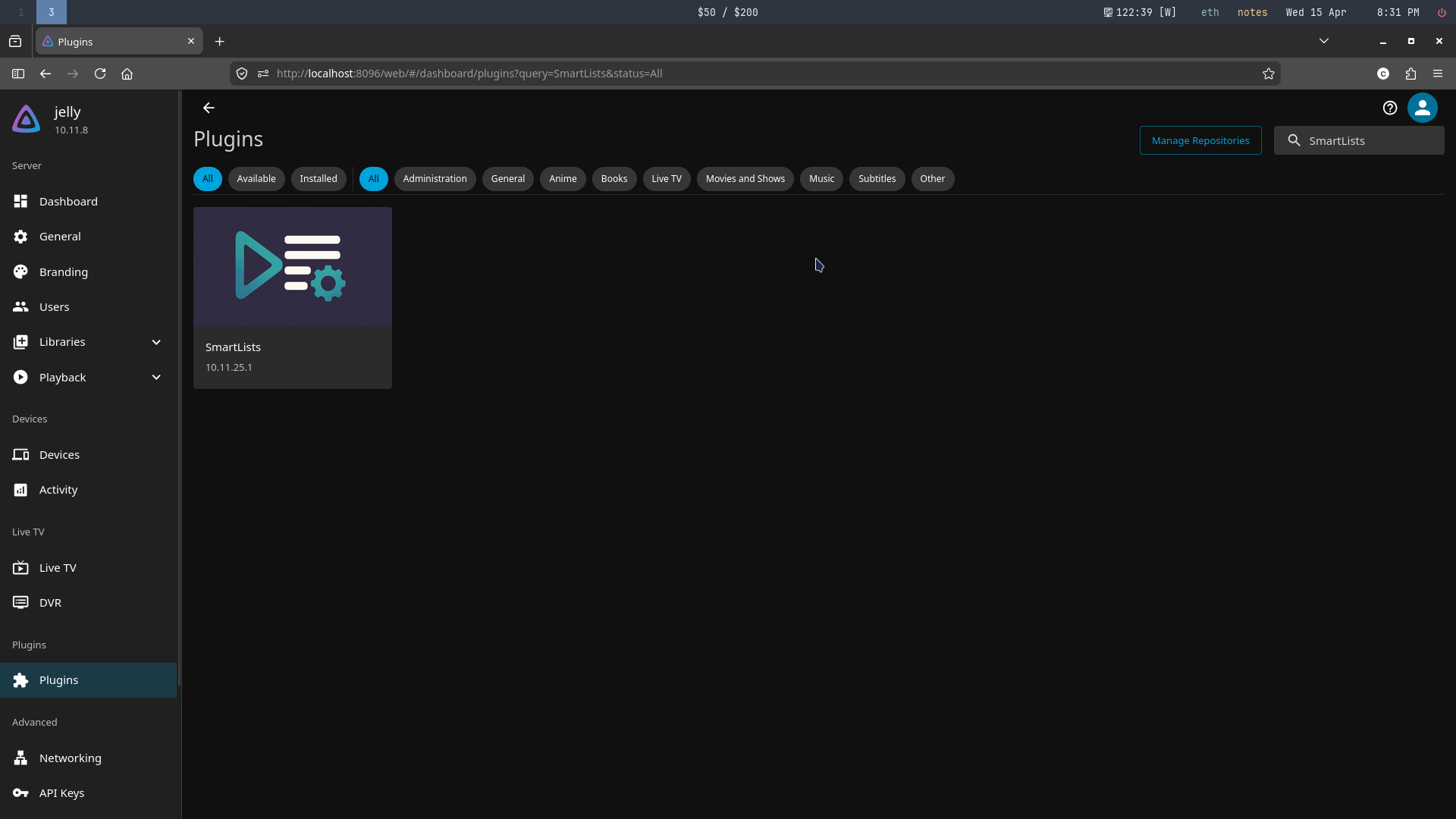Click the SmartLists version 10.11.25.1 text
The height and width of the screenshot is (819, 1456).
click(x=229, y=368)
